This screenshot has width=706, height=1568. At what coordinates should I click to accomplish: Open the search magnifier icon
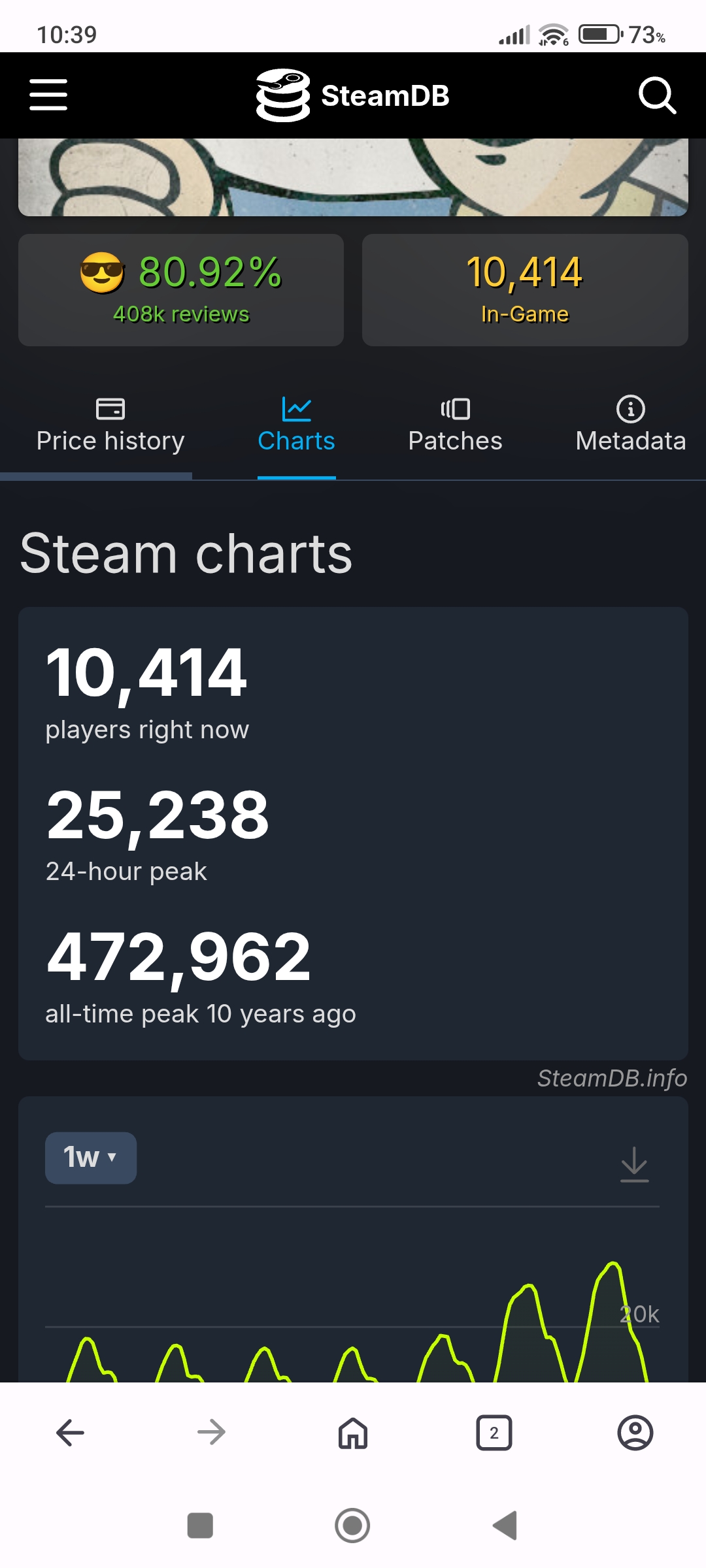pos(656,95)
